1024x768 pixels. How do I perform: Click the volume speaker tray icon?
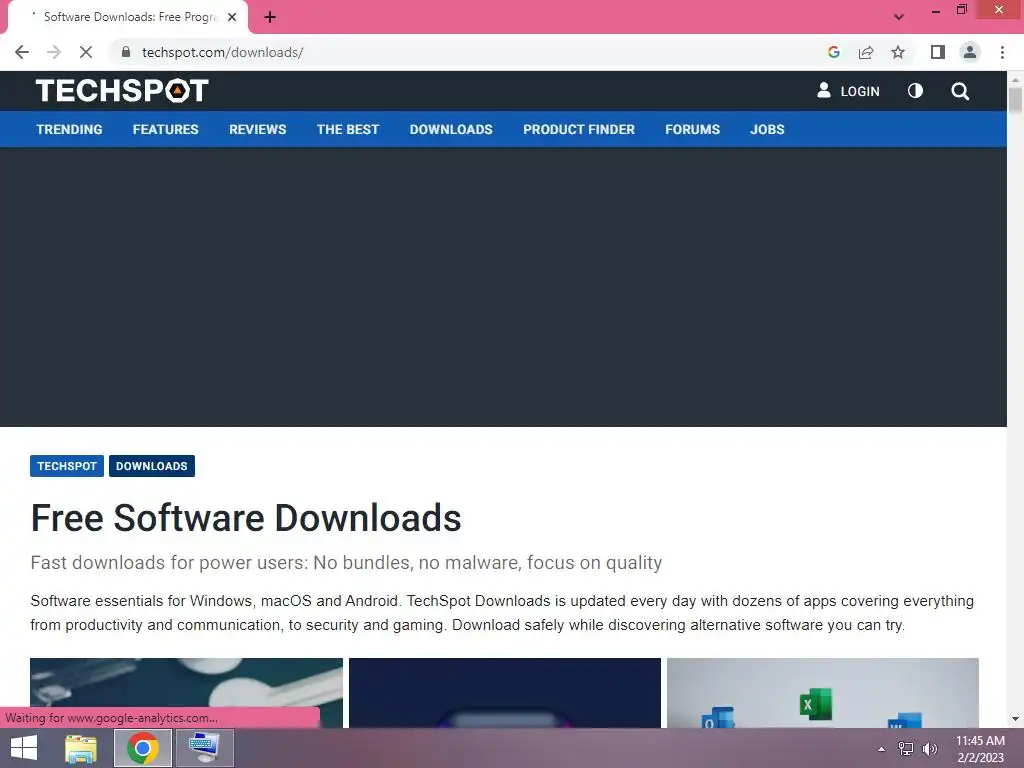point(929,749)
